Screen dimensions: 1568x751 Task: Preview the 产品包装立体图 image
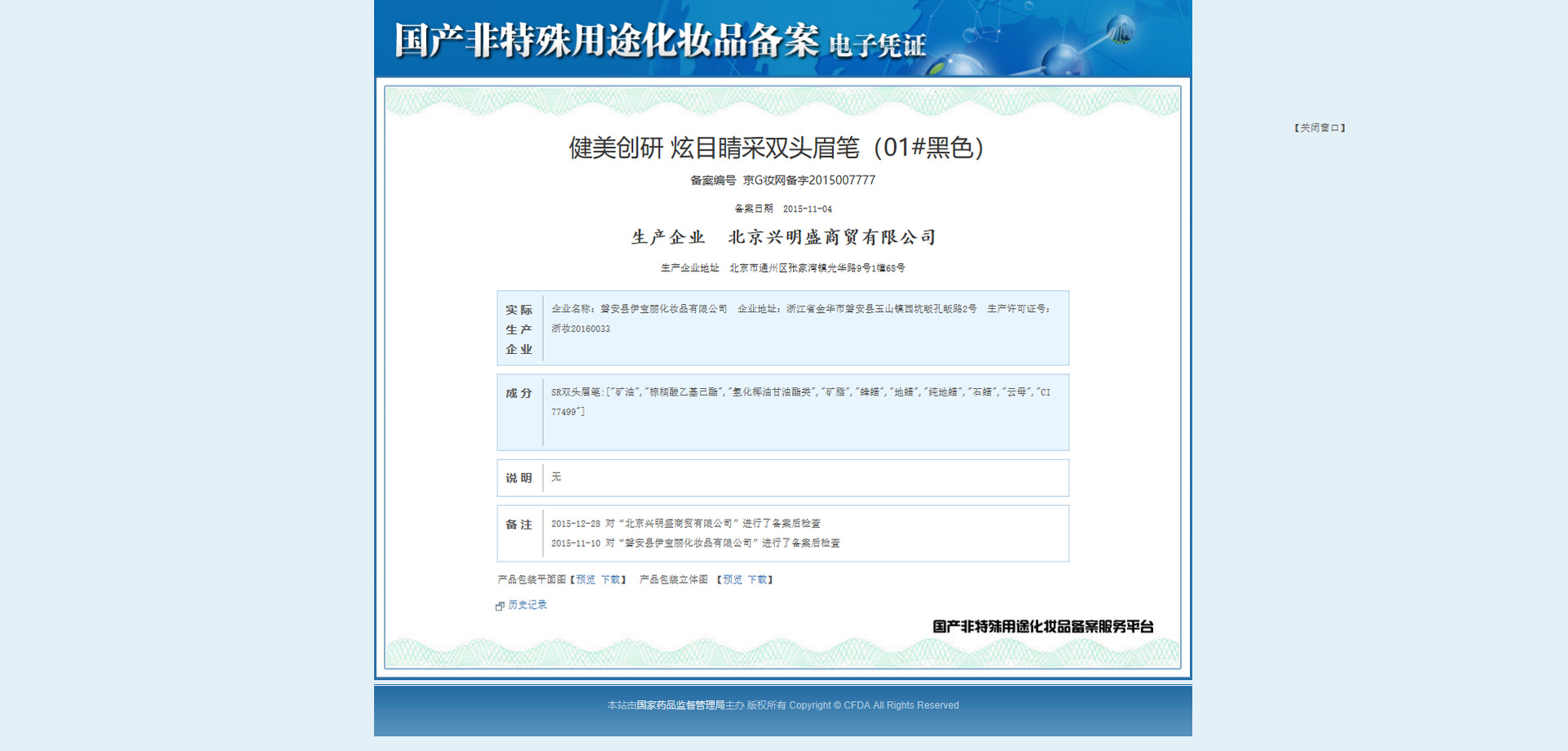(733, 579)
